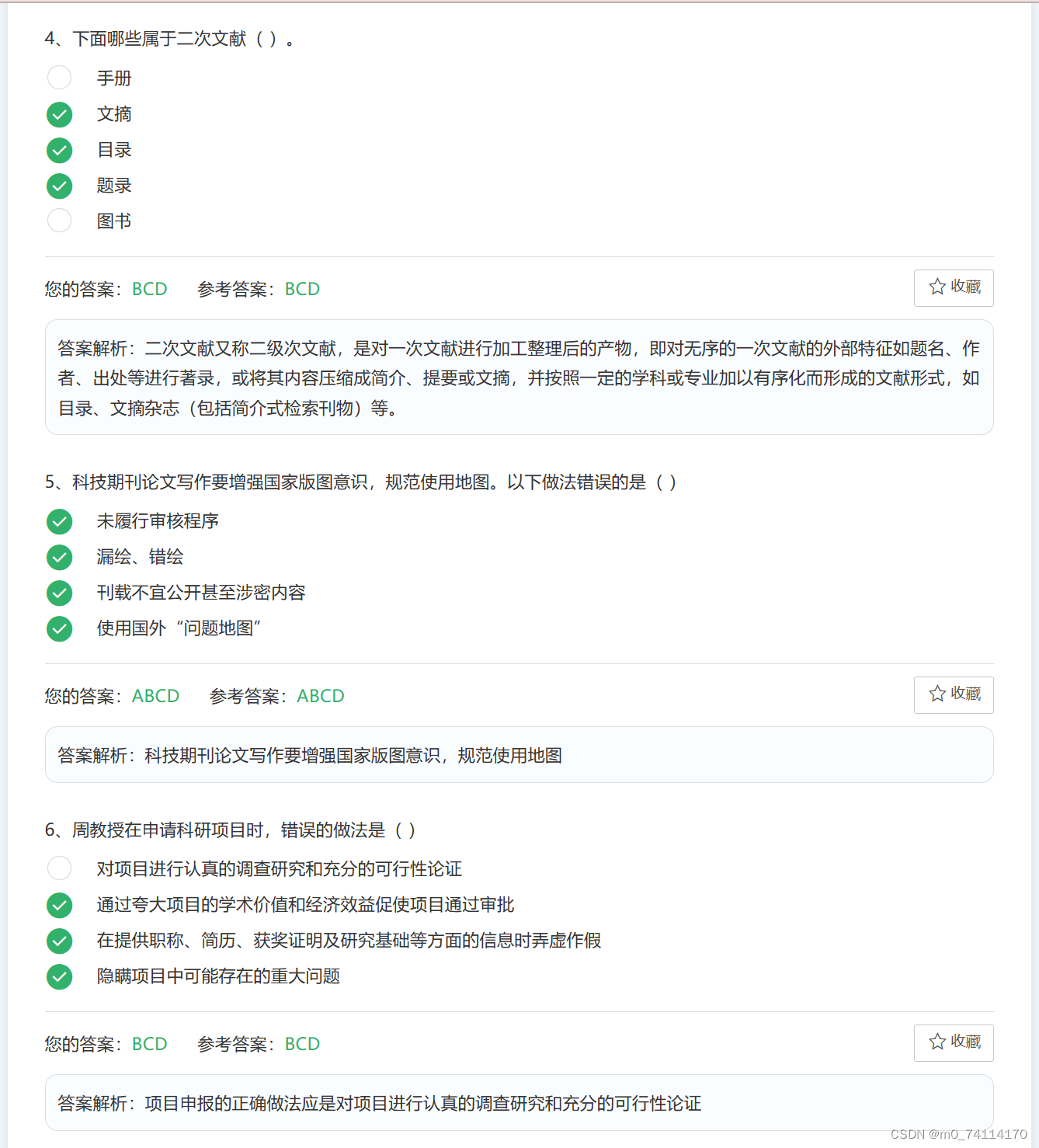Toggle the checked option 题录
The height and width of the screenshot is (1148, 1039).
[60, 186]
